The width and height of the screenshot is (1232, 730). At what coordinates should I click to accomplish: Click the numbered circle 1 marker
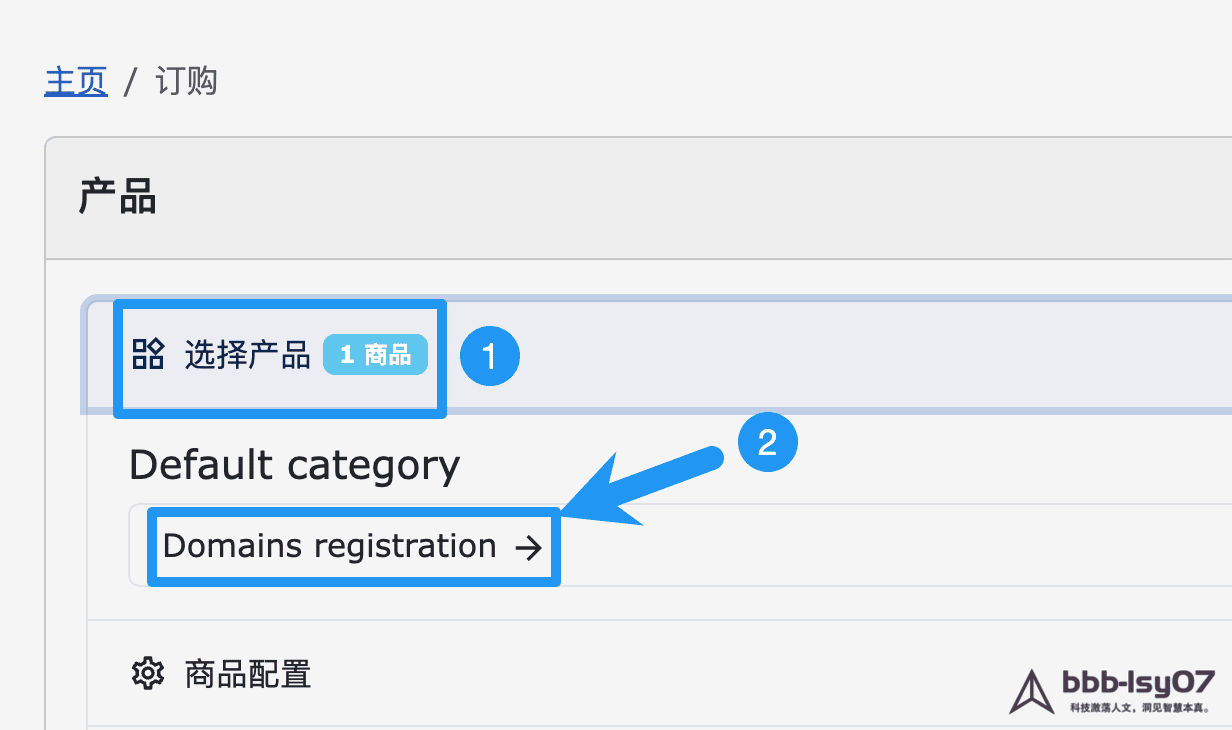pos(489,356)
